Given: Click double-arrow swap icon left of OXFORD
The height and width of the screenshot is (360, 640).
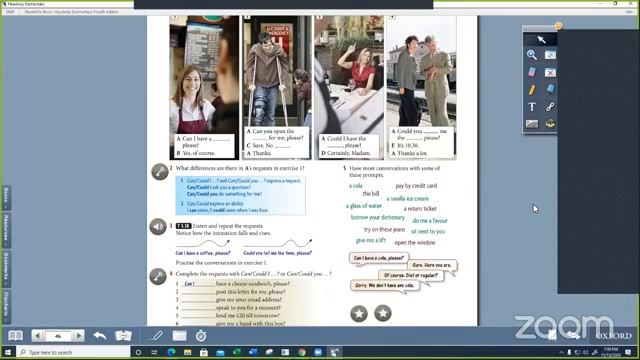Looking at the screenshot, I should (574, 336).
